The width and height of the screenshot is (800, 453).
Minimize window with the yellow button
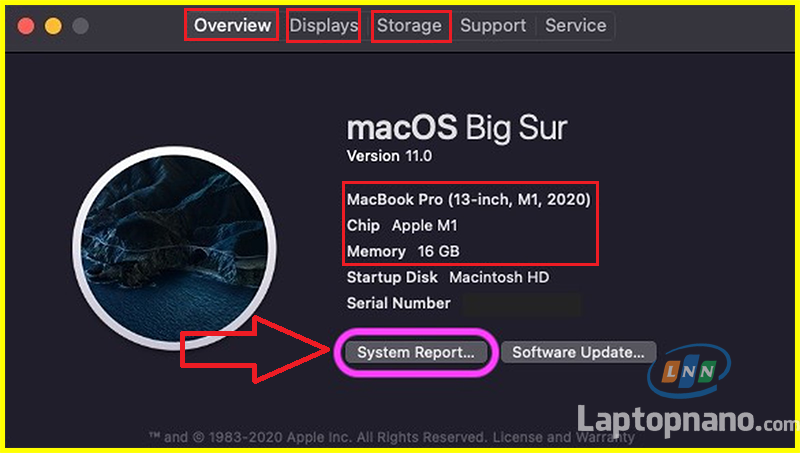coord(52,26)
